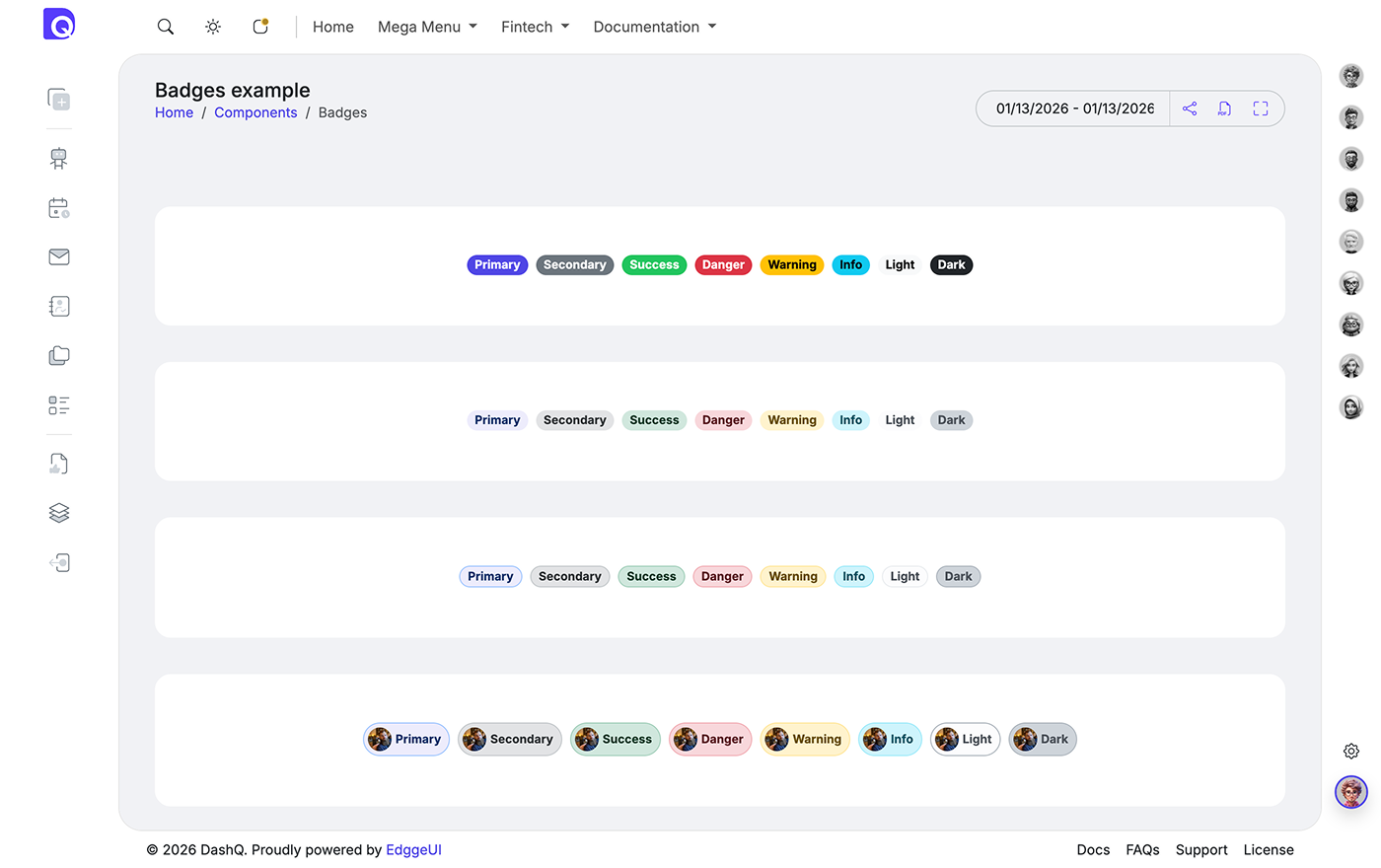
Task: Click the date range input field
Action: [x=1074, y=108]
